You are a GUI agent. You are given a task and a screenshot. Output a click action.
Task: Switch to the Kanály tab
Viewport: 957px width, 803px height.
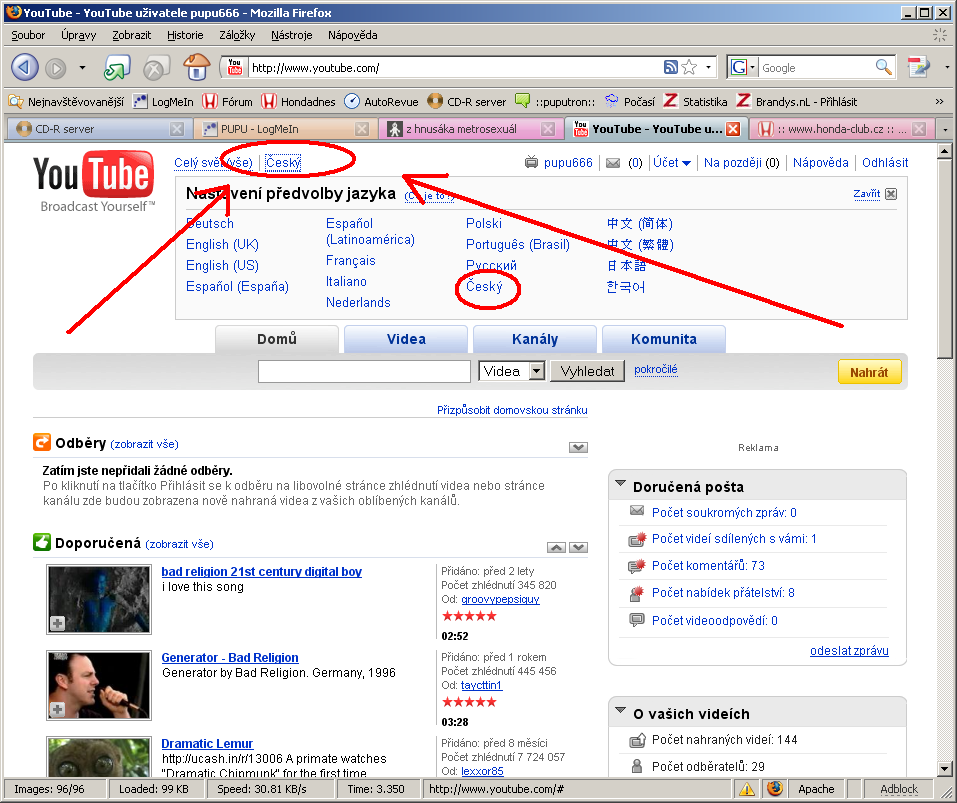534,339
